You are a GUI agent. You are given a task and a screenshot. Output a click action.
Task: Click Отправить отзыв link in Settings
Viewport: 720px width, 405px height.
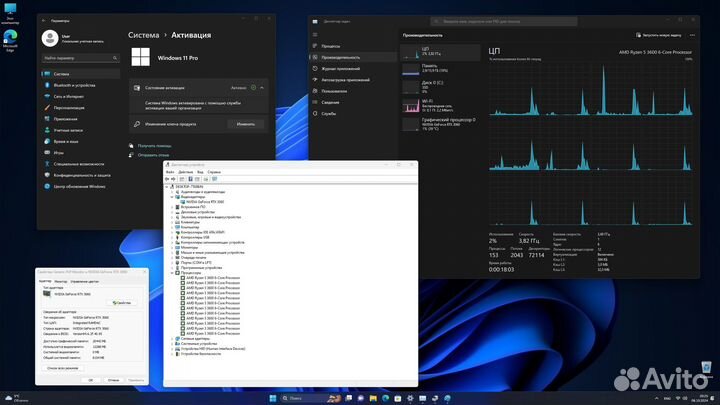(x=153, y=155)
